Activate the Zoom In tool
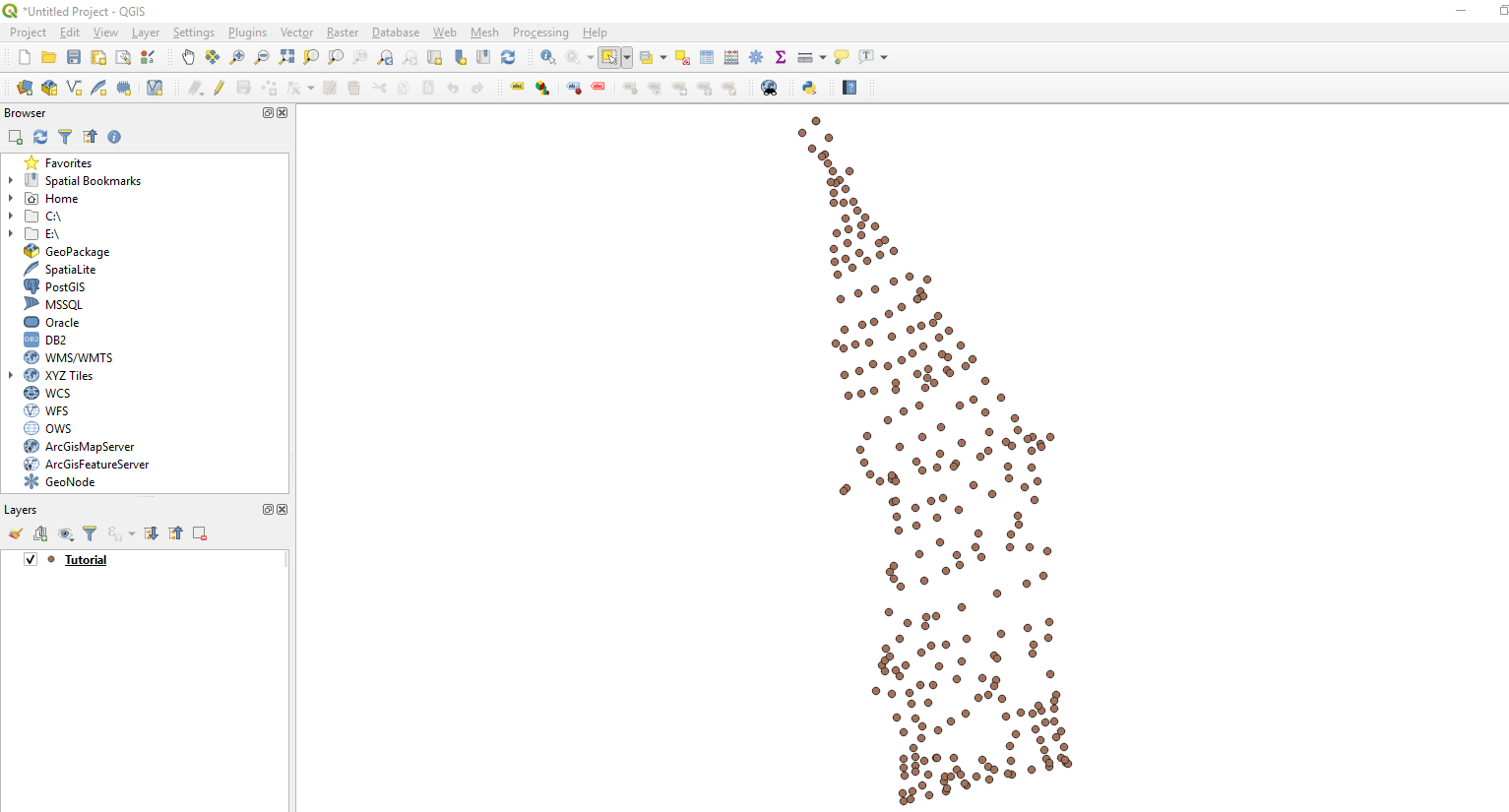Viewport: 1509px width, 812px height. tap(236, 57)
